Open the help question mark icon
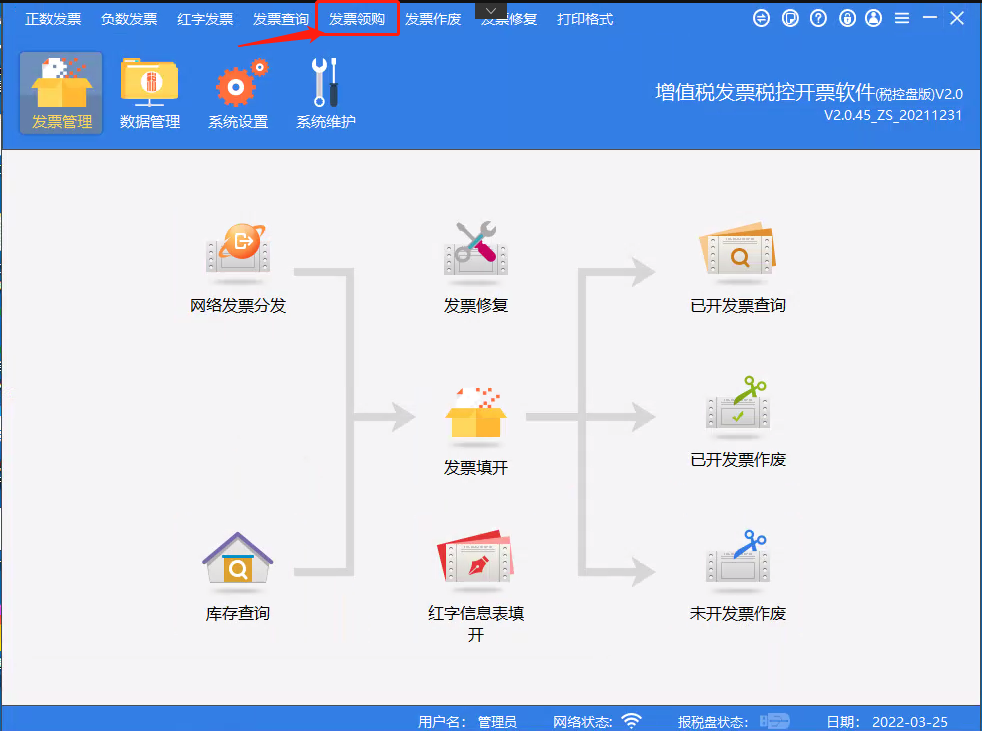Viewport: 982px width, 731px height. [x=819, y=18]
